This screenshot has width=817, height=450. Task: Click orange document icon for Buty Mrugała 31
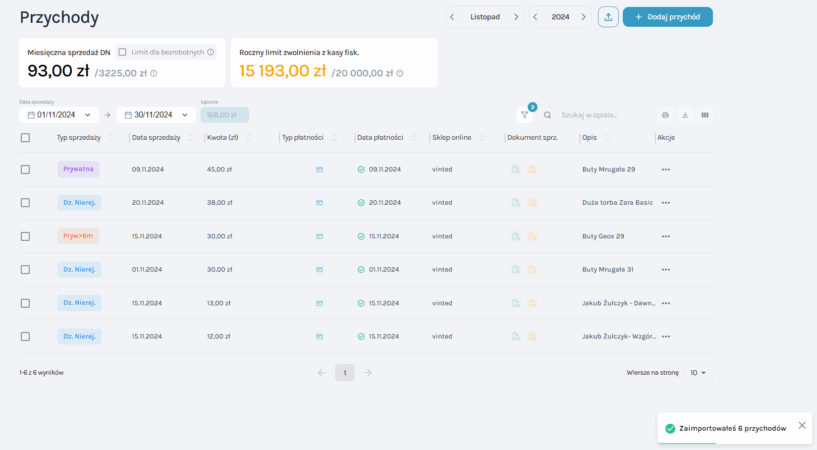click(x=532, y=270)
